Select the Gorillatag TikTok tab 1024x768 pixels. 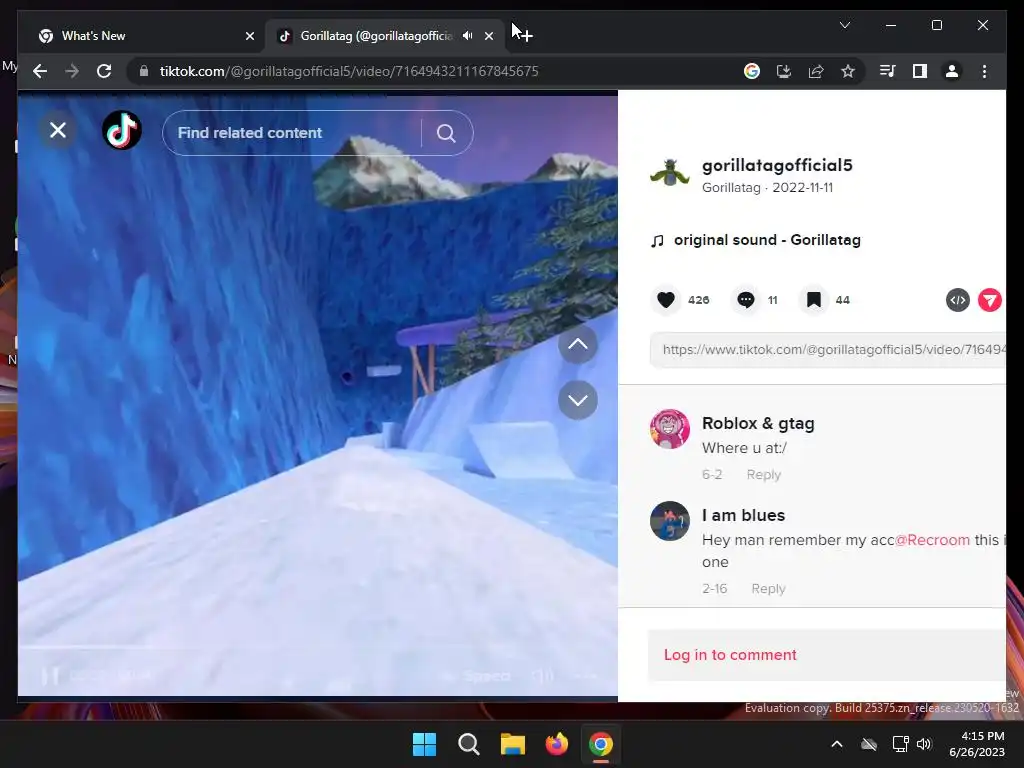coord(376,36)
